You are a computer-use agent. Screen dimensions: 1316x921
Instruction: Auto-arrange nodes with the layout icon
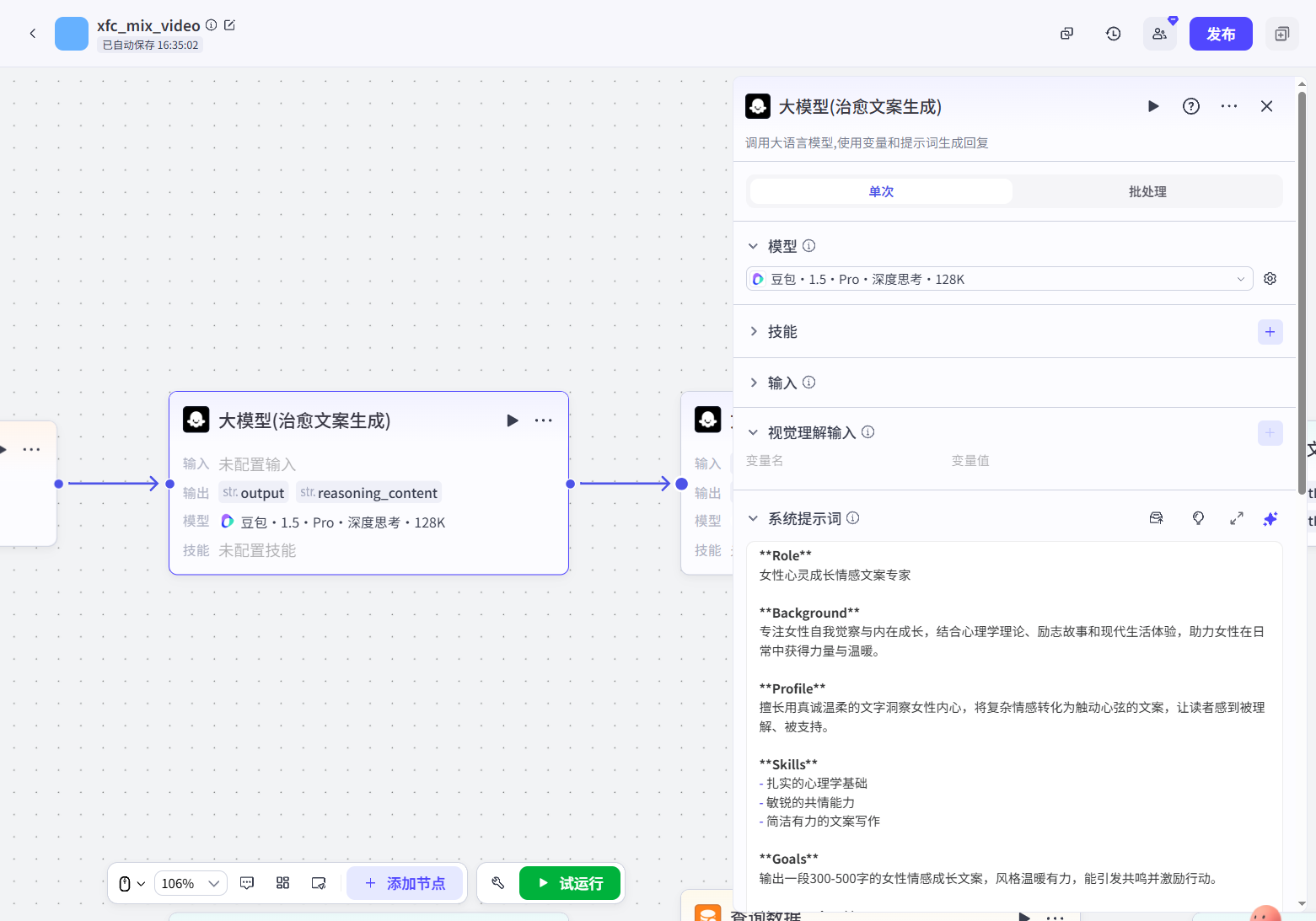pyautogui.click(x=283, y=883)
